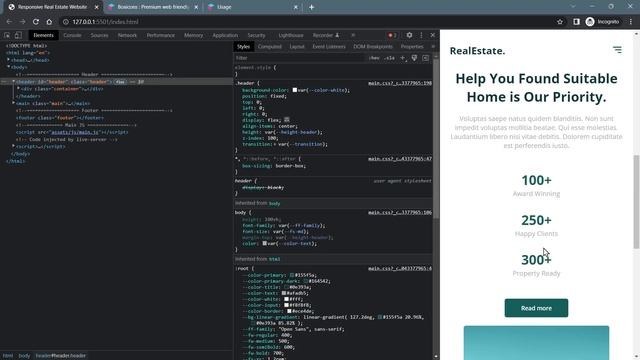The height and width of the screenshot is (360, 640).
Task: Open the Lighthouse panel
Action: [x=291, y=36]
